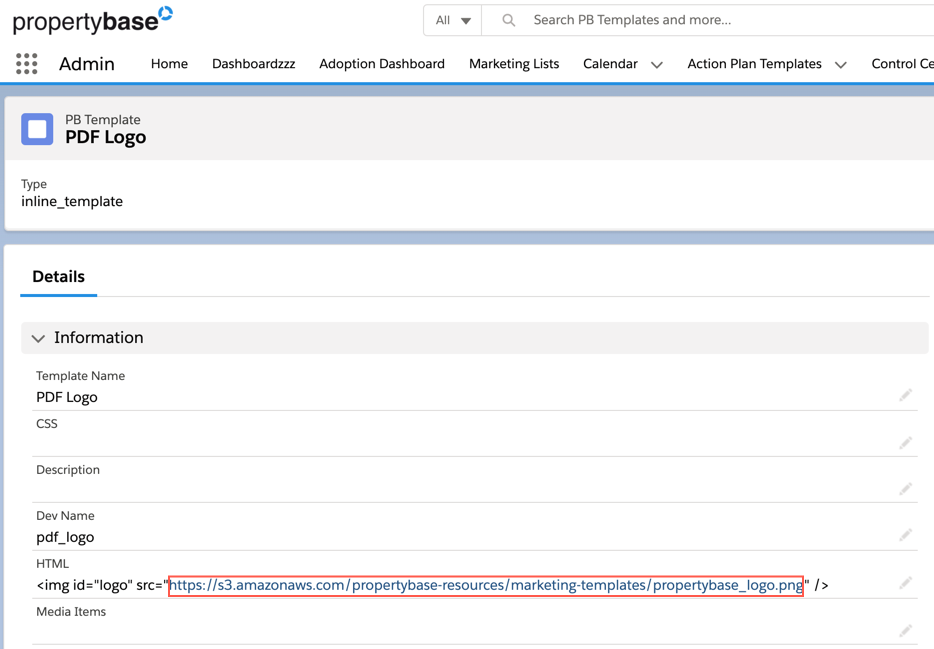The width and height of the screenshot is (934, 649).
Task: Collapse the Information section
Action: (x=38, y=338)
